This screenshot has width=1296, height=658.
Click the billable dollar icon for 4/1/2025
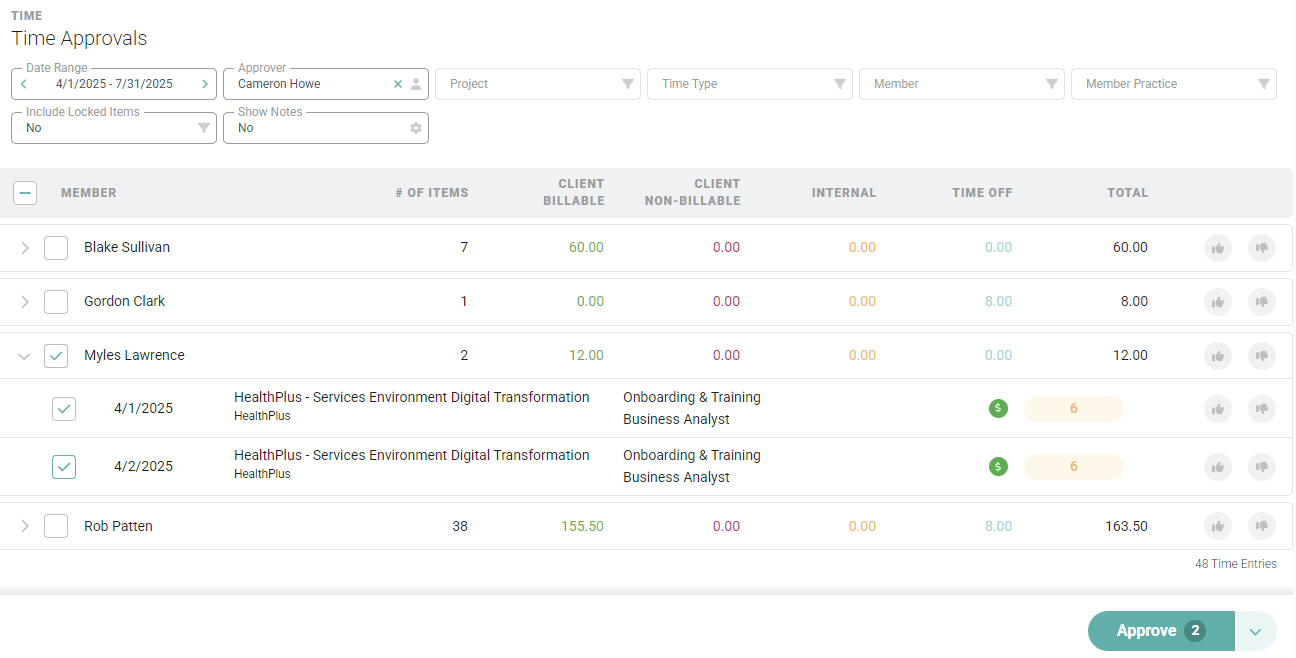tap(998, 408)
